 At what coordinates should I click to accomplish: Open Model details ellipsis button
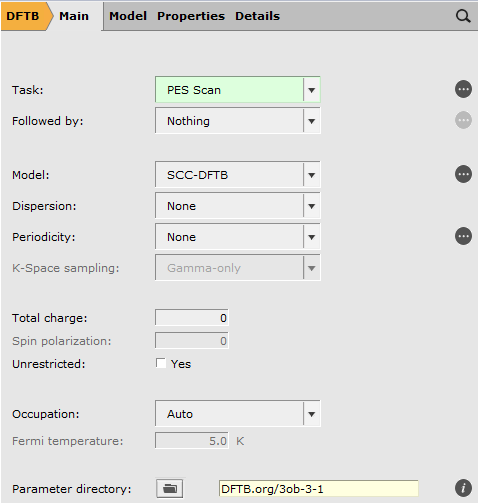pyautogui.click(x=463, y=174)
